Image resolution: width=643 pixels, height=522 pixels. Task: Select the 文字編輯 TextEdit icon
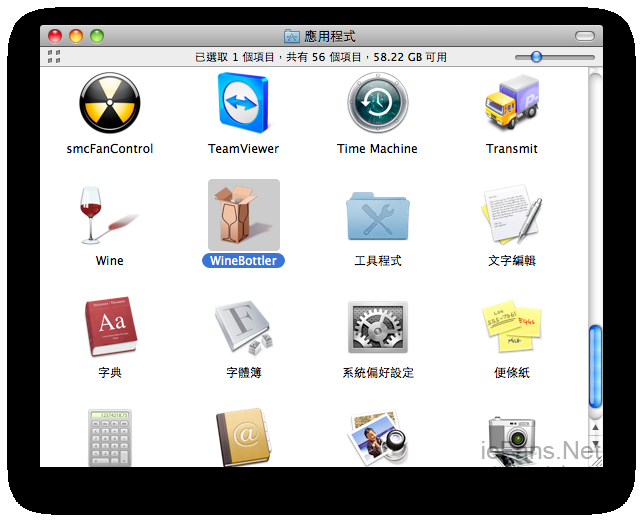pos(512,214)
